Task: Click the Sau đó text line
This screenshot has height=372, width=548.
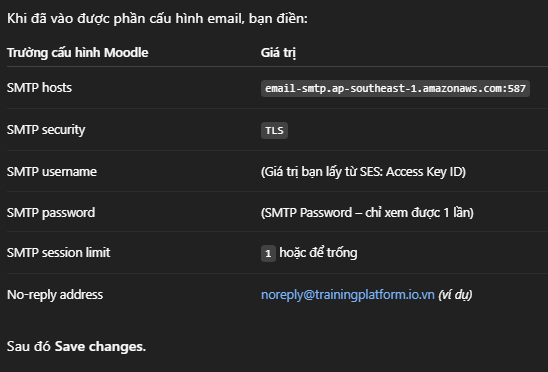Action: tap(76, 346)
